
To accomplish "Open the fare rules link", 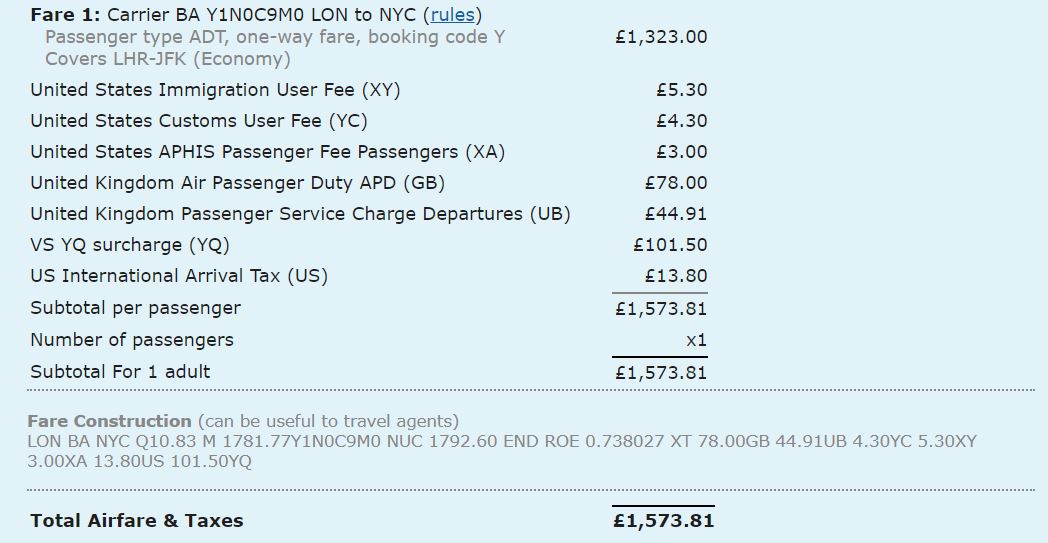I will point(452,15).
